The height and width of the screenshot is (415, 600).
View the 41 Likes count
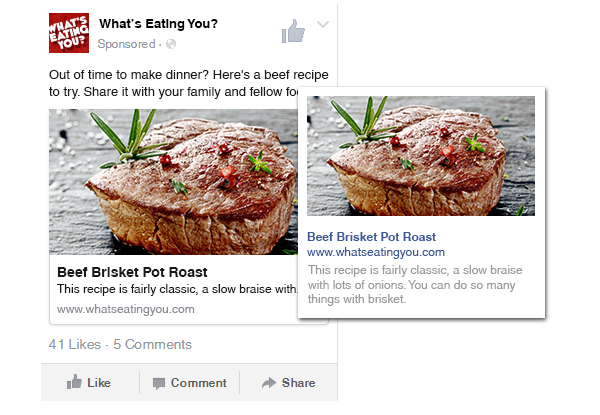tap(75, 344)
